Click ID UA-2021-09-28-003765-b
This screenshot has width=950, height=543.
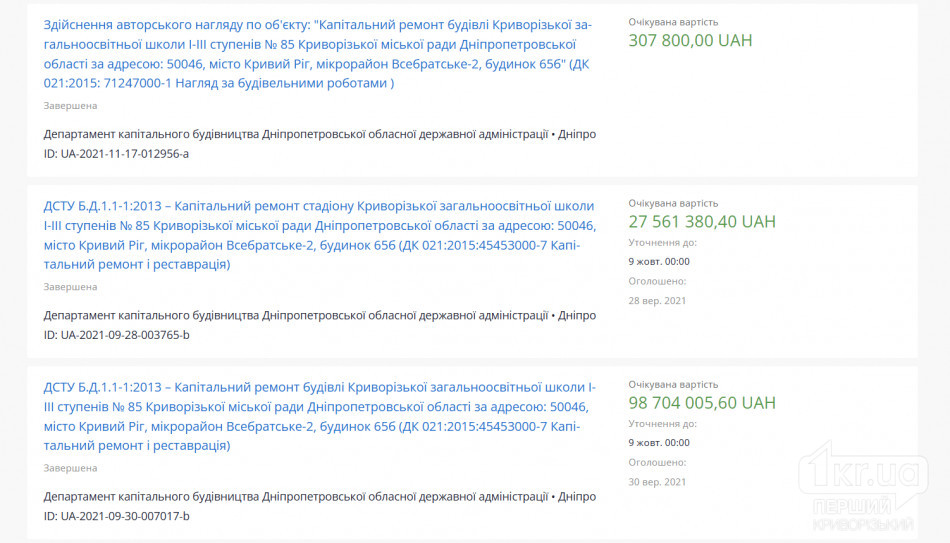(x=116, y=335)
